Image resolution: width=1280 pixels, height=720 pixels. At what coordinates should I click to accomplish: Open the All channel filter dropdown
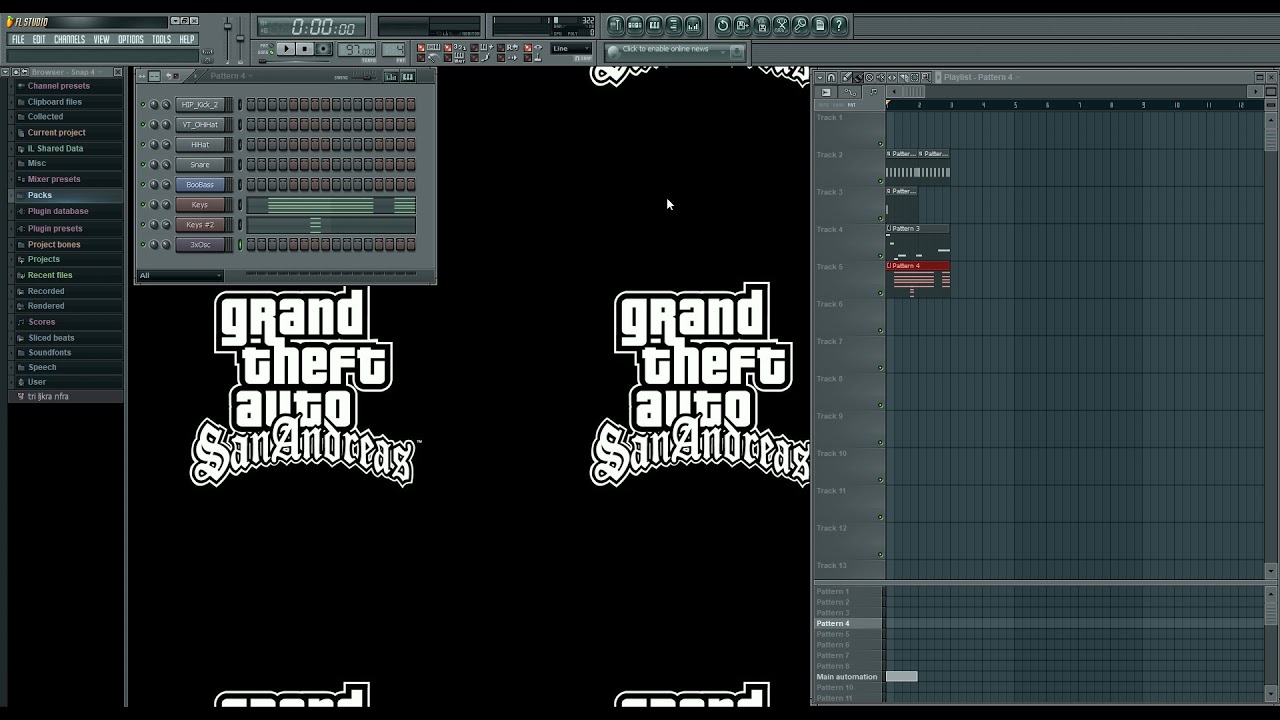click(x=180, y=275)
